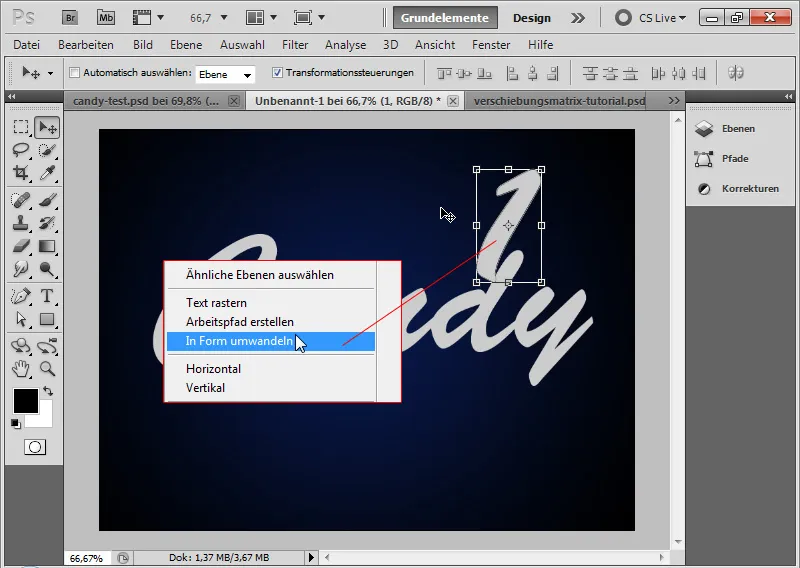This screenshot has height=568, width=800.
Task: Select the Rectangular Marquee tool
Action: (21, 127)
